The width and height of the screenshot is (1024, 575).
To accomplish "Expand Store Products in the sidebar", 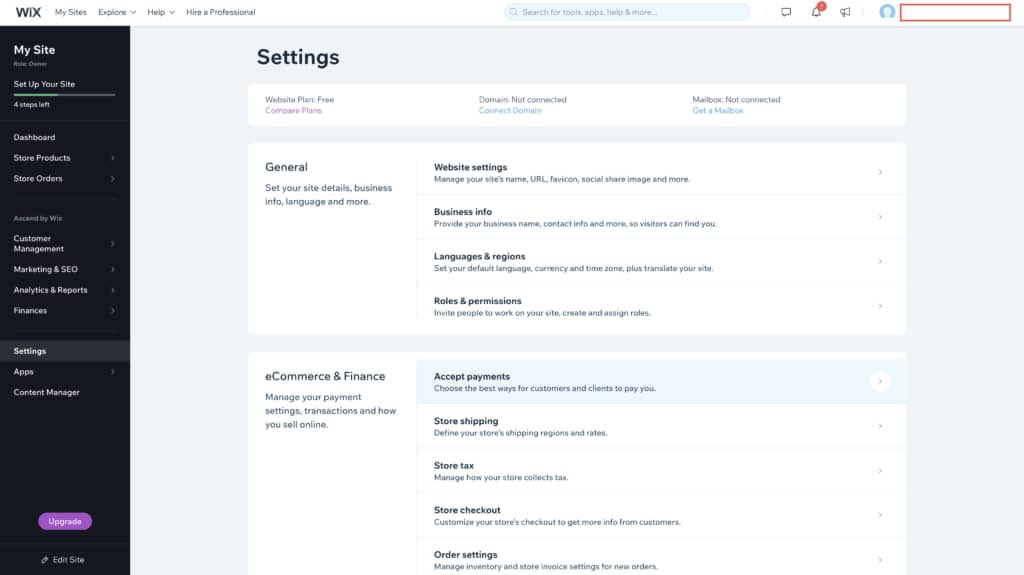I will (65, 157).
